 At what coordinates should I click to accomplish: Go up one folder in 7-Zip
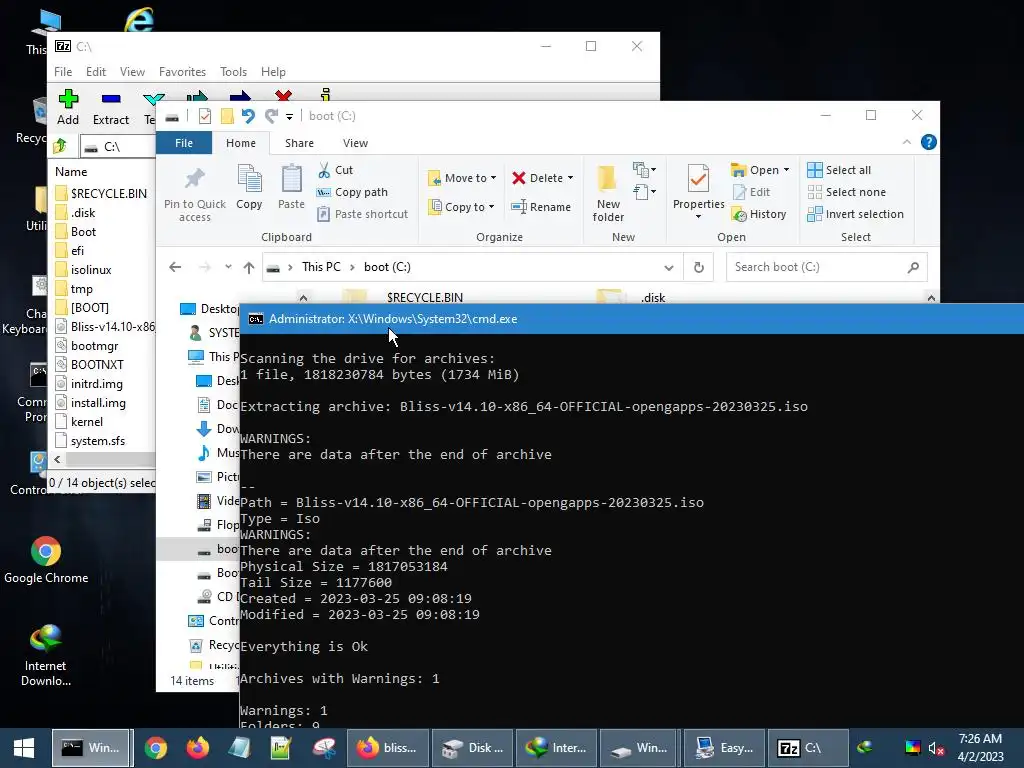coord(60,146)
